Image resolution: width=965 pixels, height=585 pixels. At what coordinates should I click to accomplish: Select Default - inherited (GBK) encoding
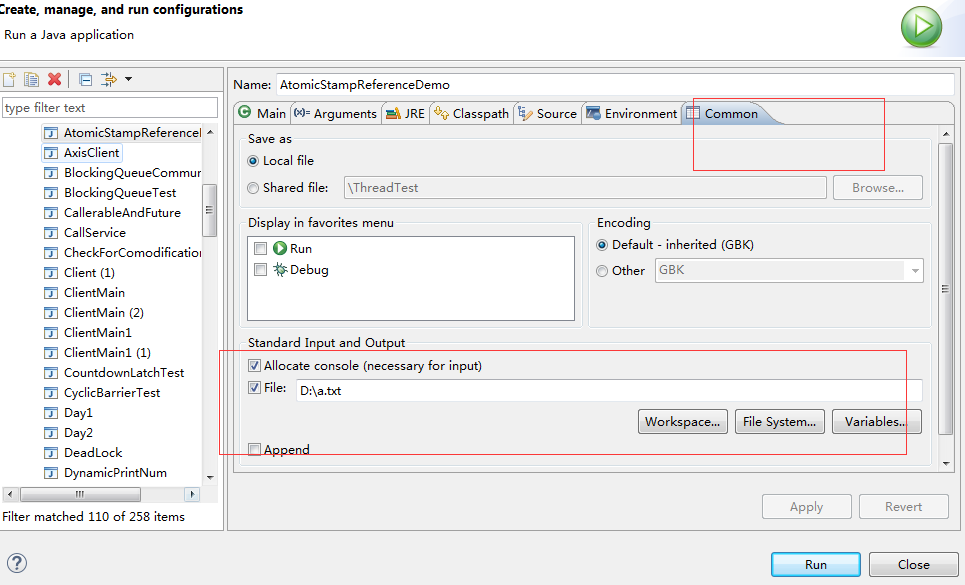tap(602, 245)
